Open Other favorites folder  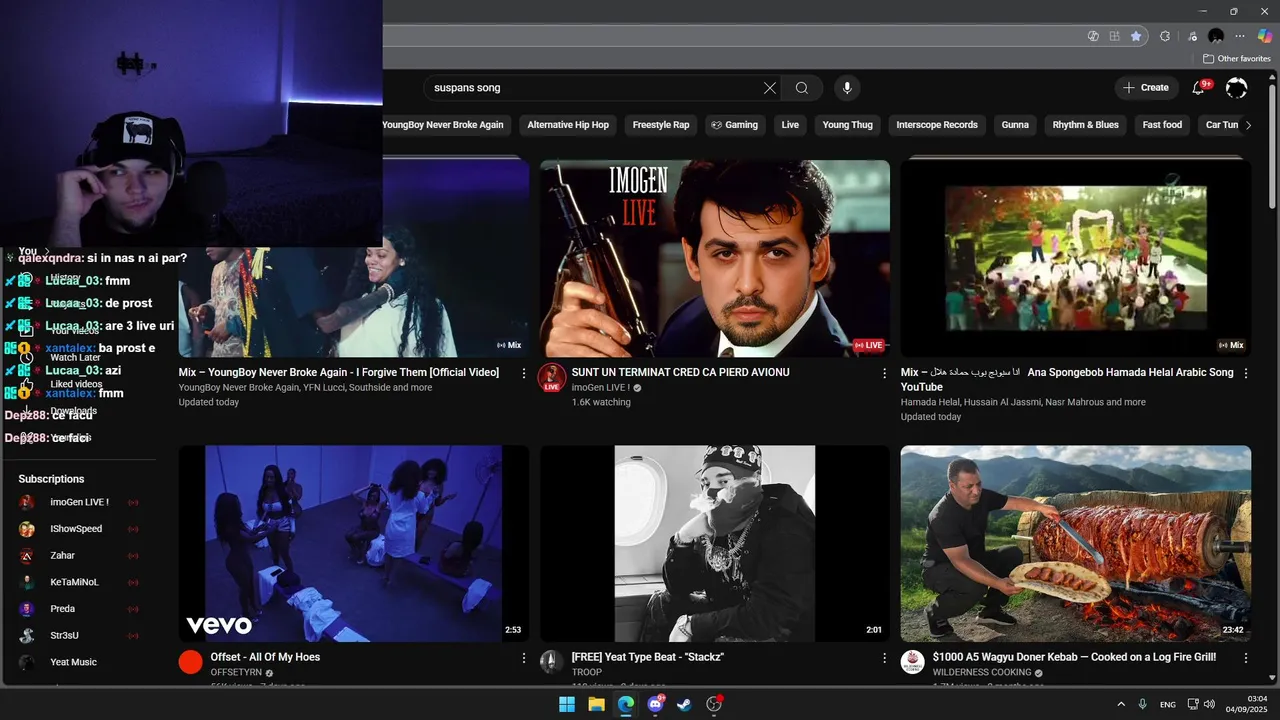pyautogui.click(x=1237, y=59)
